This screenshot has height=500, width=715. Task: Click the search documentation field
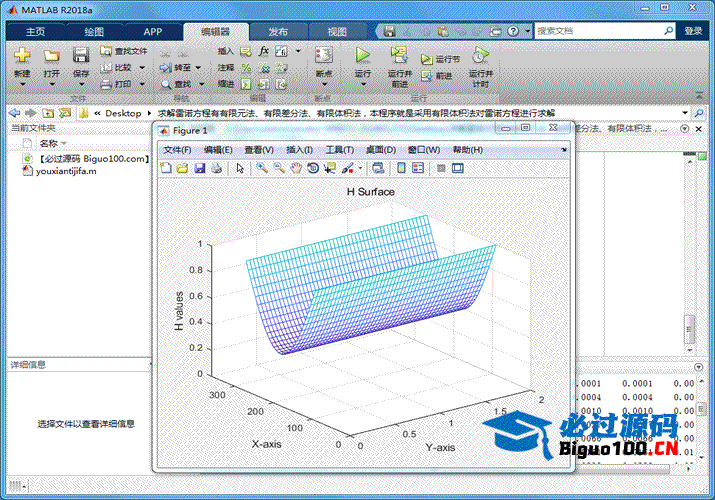[598, 31]
